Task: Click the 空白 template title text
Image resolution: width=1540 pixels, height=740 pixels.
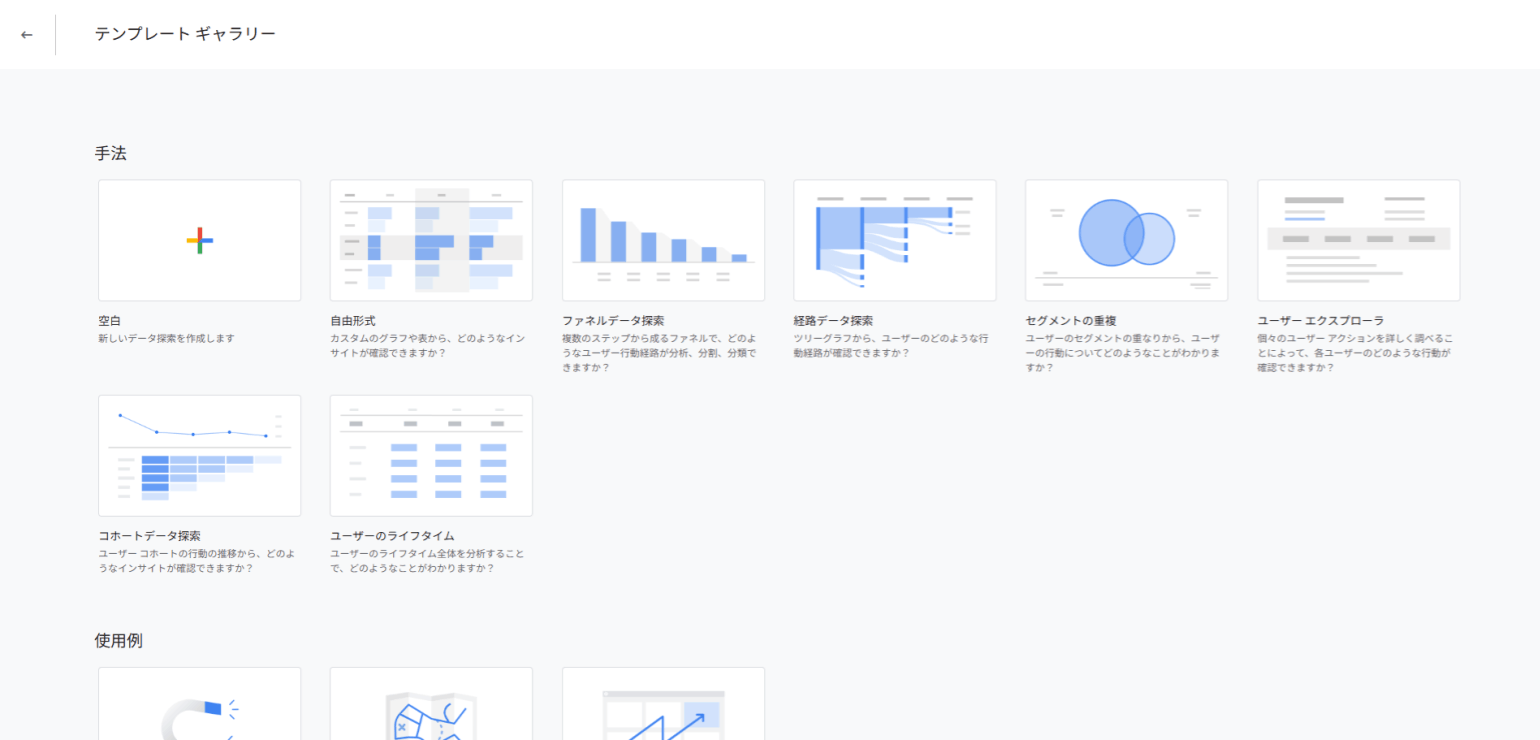Action: coord(109,321)
